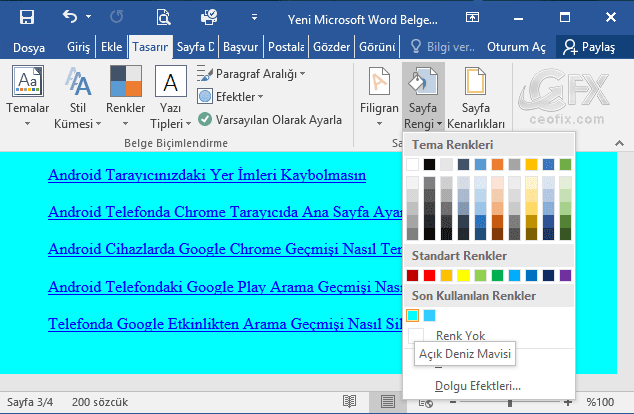Save the document with the floppy disk icon
This screenshot has height=414, width=634.
pyautogui.click(x=27, y=17)
